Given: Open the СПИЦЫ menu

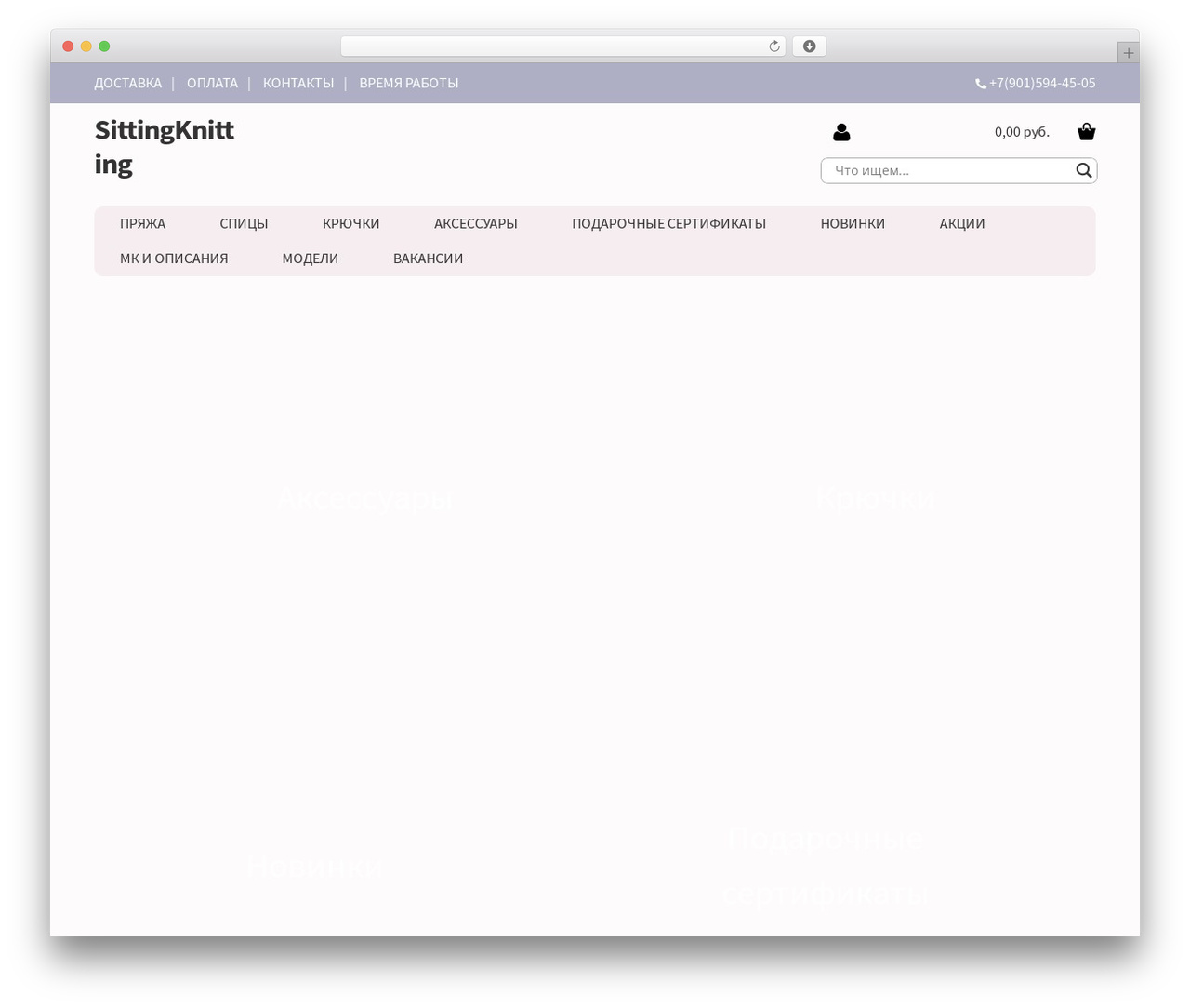Looking at the screenshot, I should tap(244, 223).
